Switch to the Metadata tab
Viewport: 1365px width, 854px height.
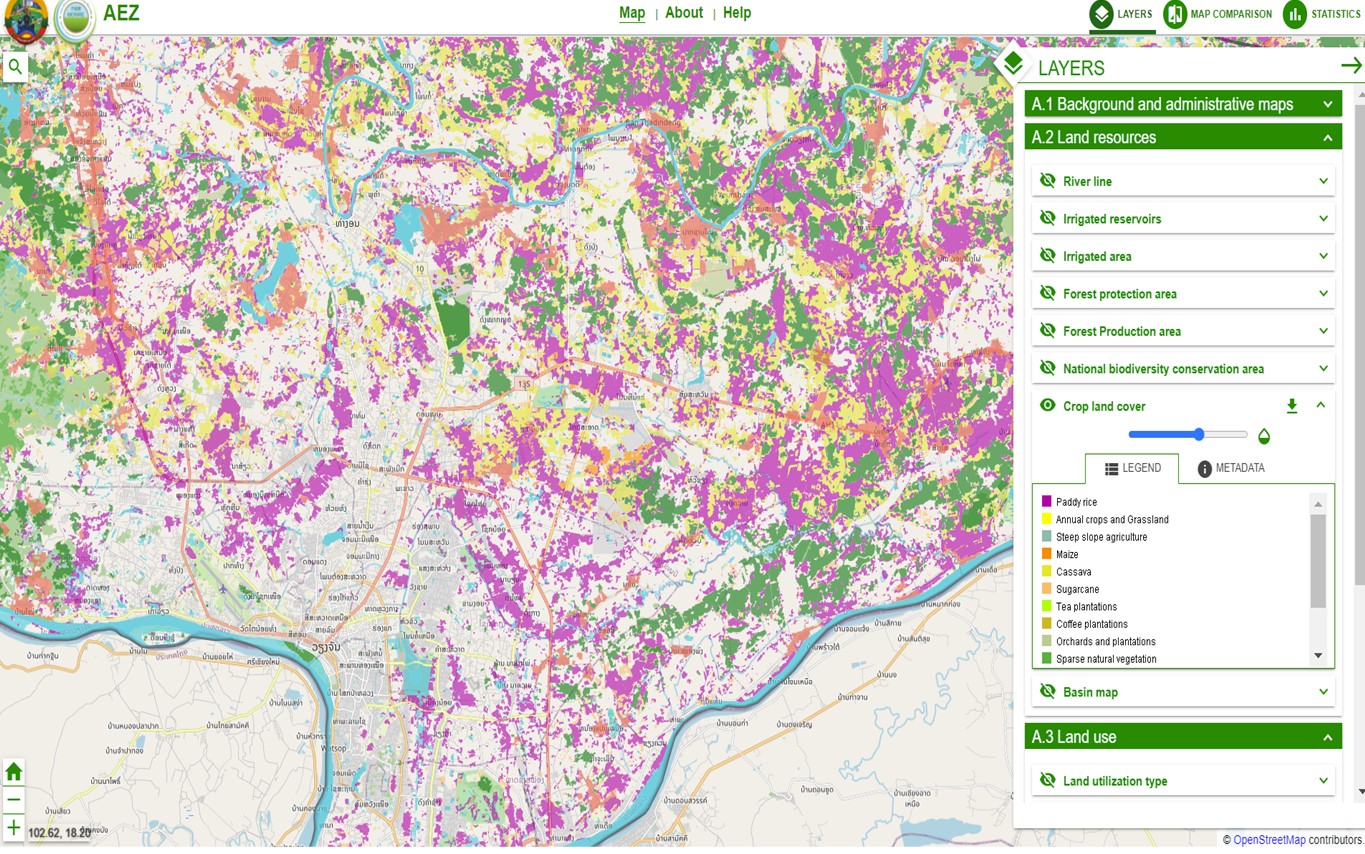pos(1231,468)
